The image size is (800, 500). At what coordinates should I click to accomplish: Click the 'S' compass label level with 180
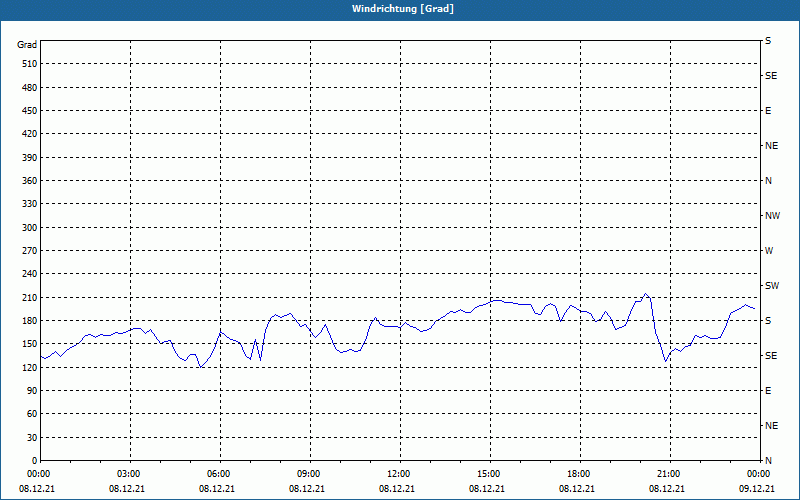(768, 321)
